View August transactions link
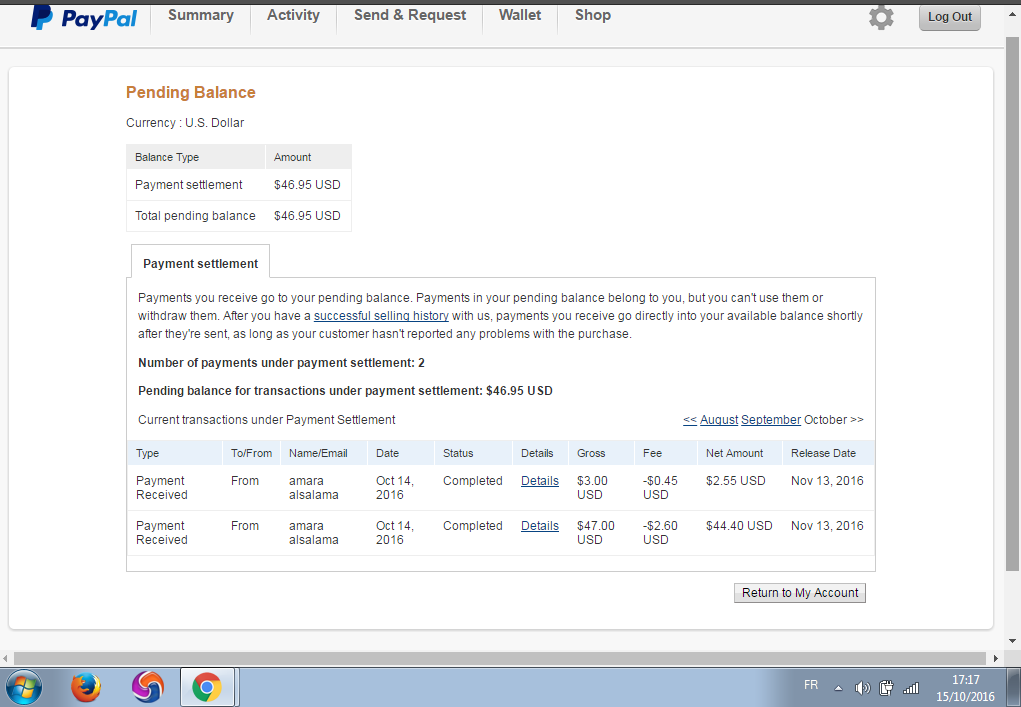 [x=719, y=420]
